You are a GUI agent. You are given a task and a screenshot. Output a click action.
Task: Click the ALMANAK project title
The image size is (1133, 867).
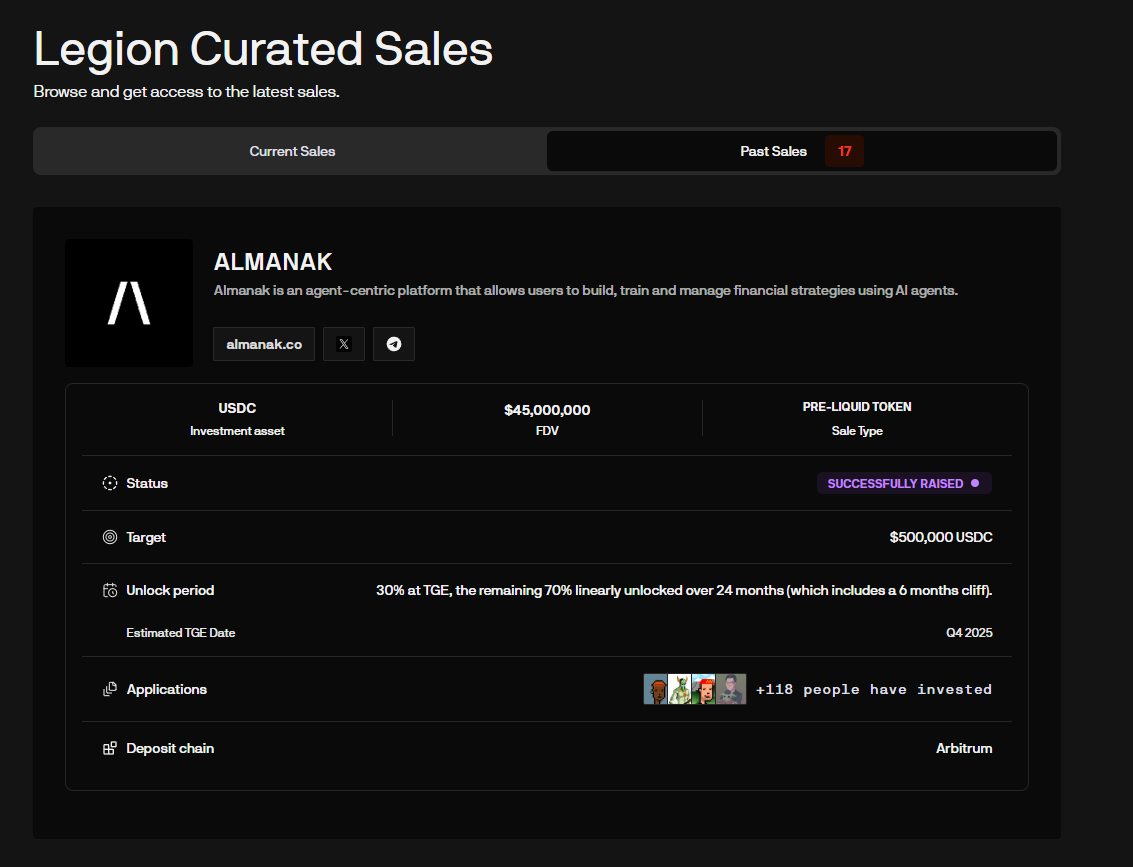point(273,262)
